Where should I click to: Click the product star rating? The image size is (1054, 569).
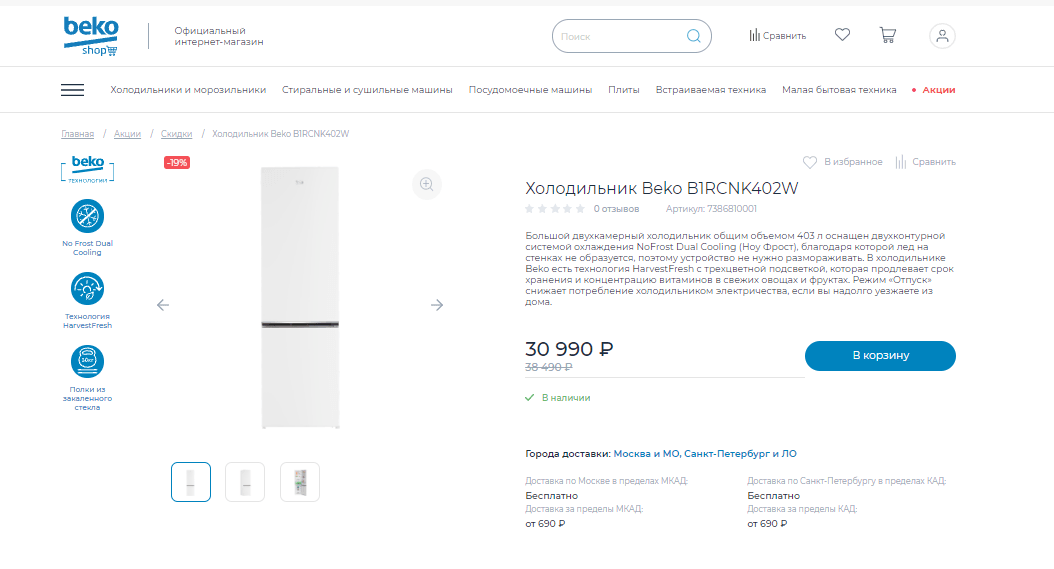tap(555, 209)
